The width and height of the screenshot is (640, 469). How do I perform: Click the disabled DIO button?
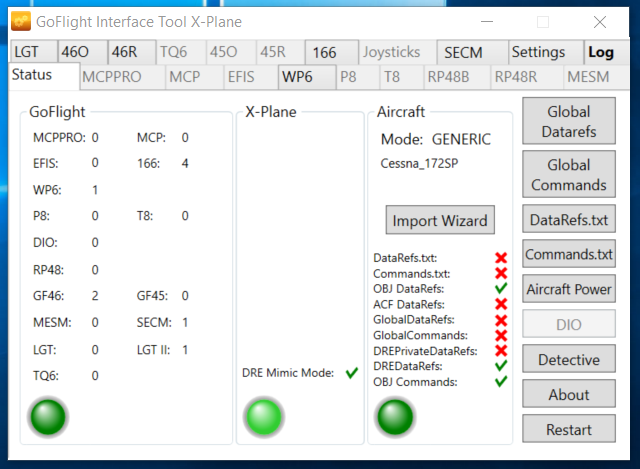tap(569, 324)
